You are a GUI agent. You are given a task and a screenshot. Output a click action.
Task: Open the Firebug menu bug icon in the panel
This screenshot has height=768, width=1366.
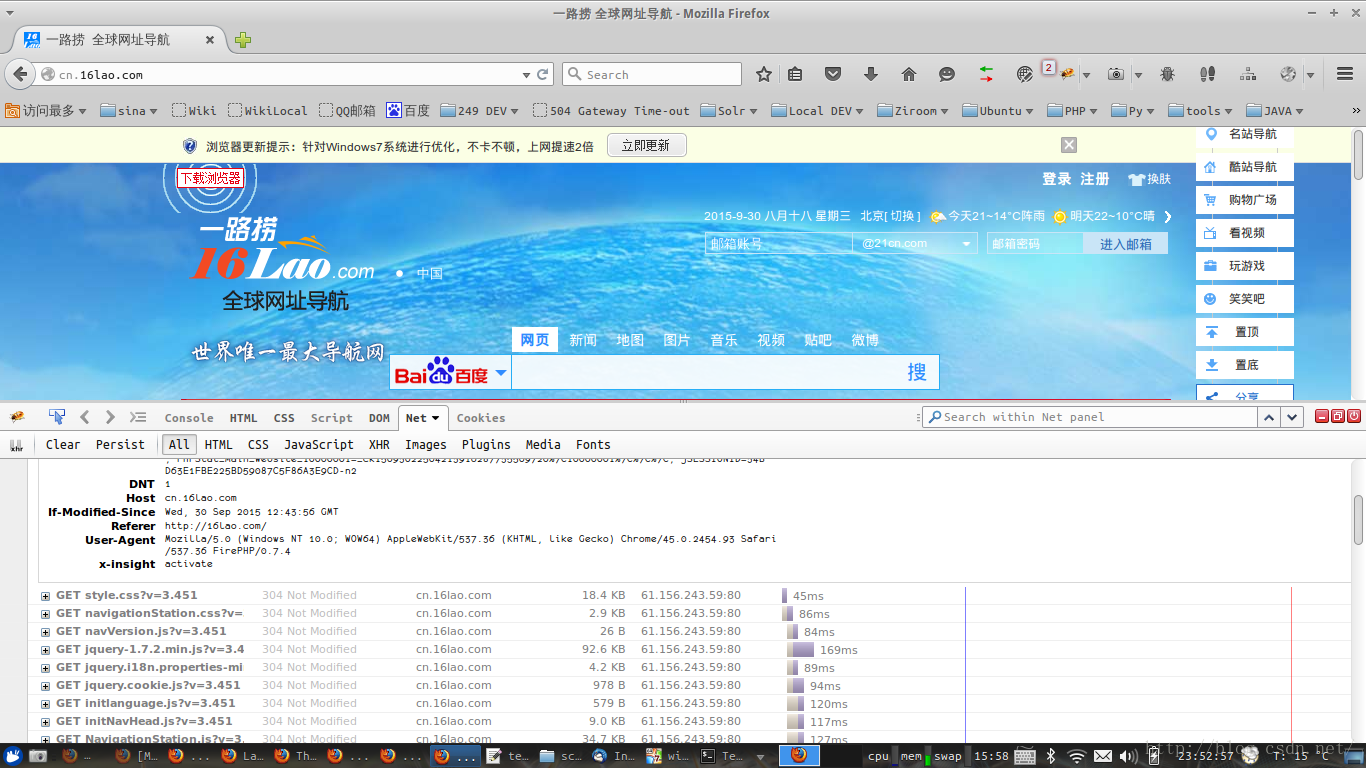pyautogui.click(x=17, y=417)
